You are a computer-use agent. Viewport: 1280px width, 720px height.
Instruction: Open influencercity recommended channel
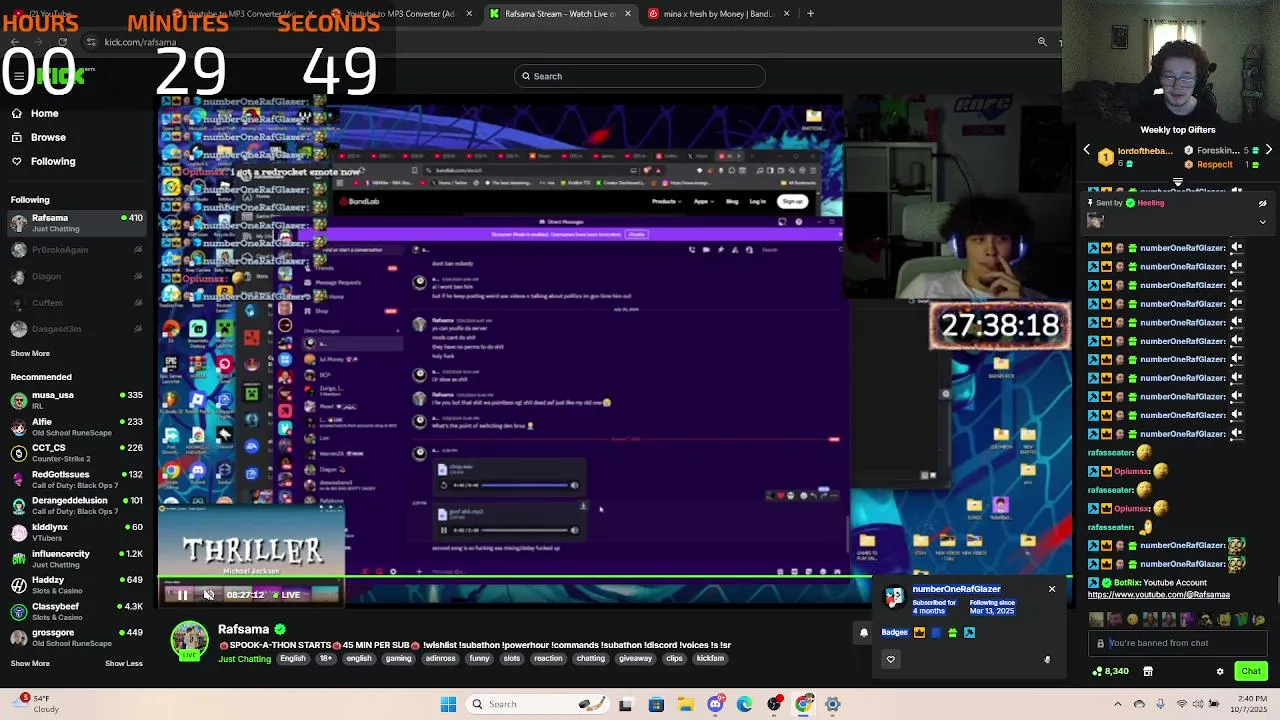(x=78, y=558)
